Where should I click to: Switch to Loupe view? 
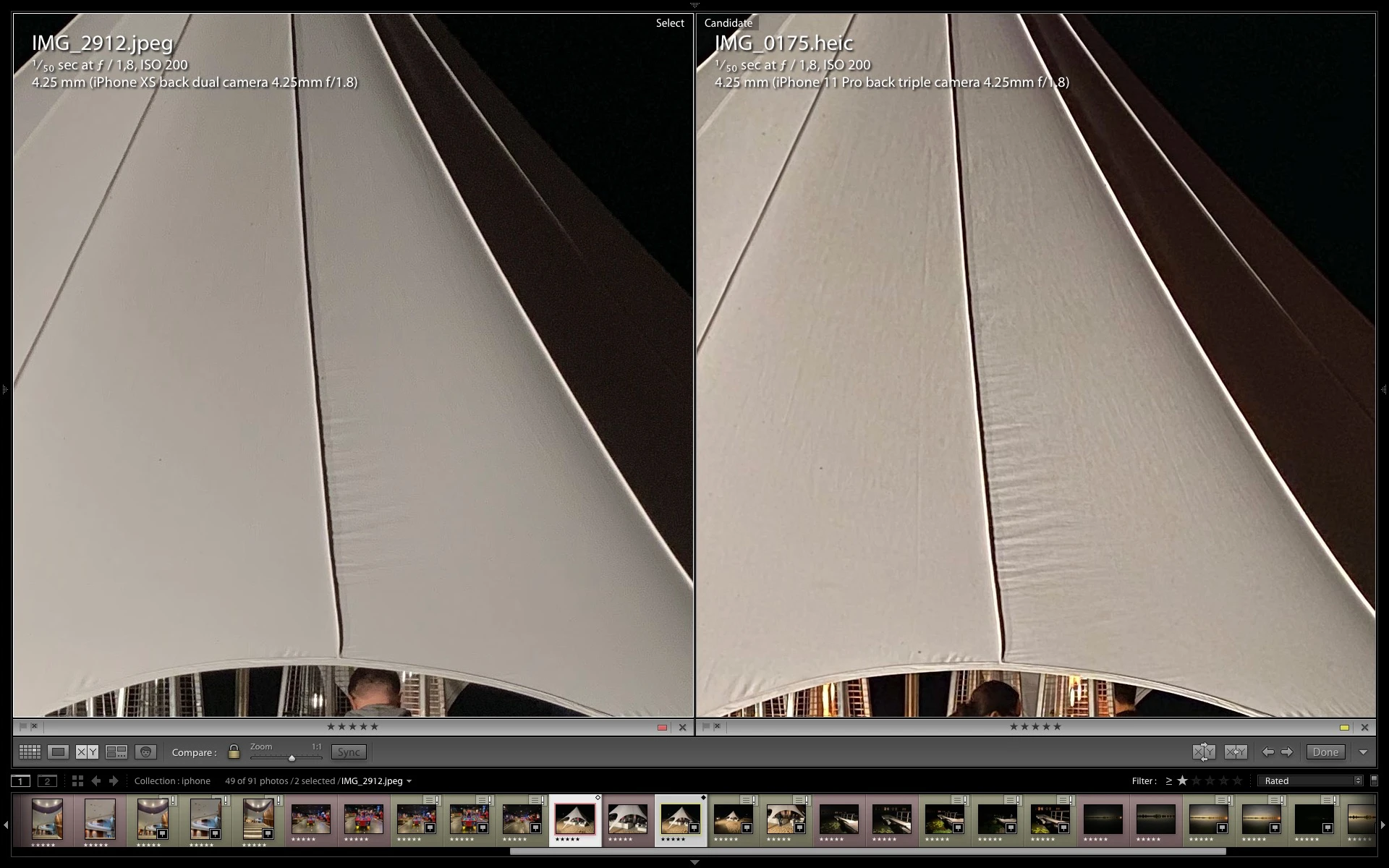[x=59, y=752]
